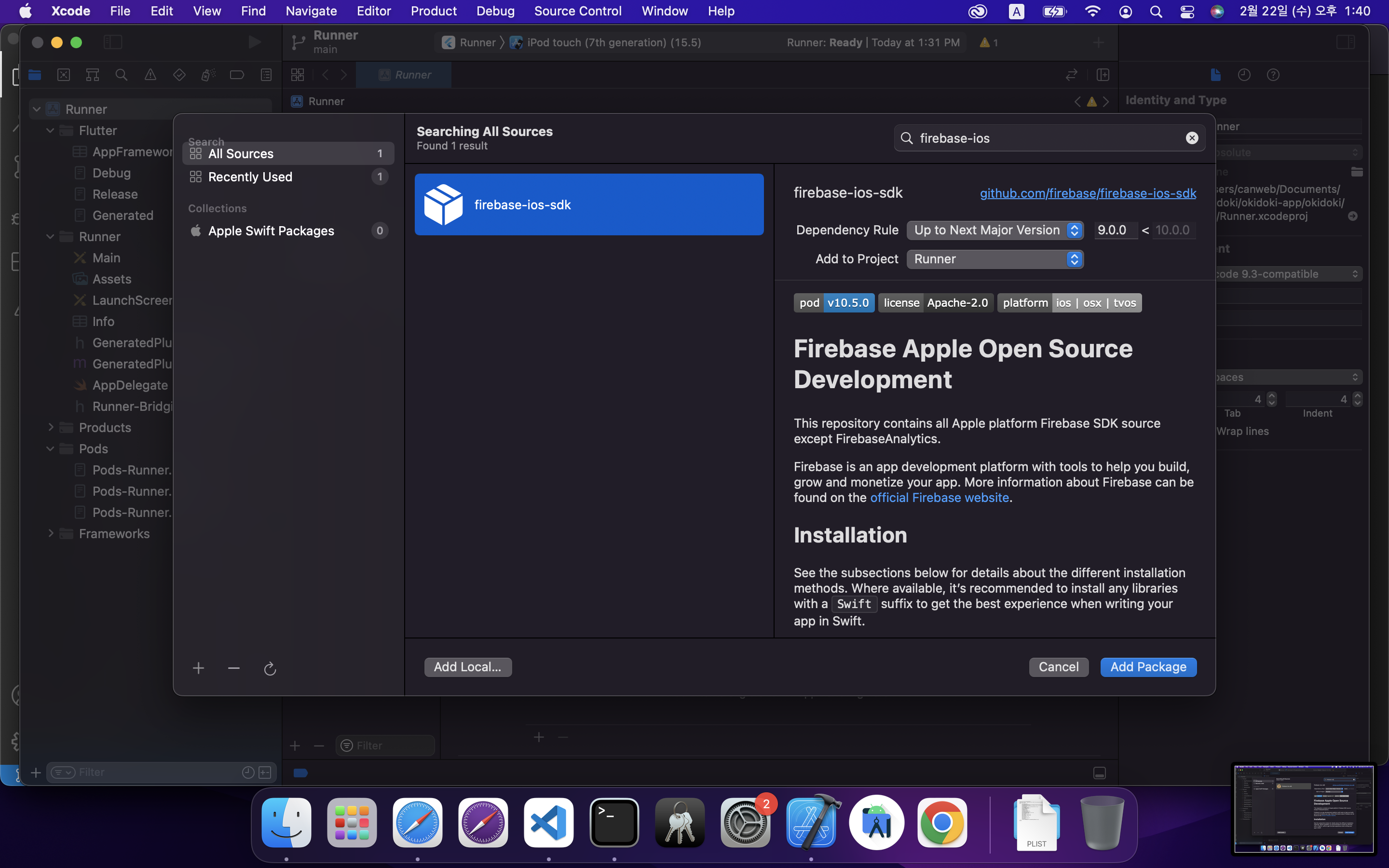Click the Xcode icon in the Dock
Image resolution: width=1389 pixels, height=868 pixels.
pos(811,823)
